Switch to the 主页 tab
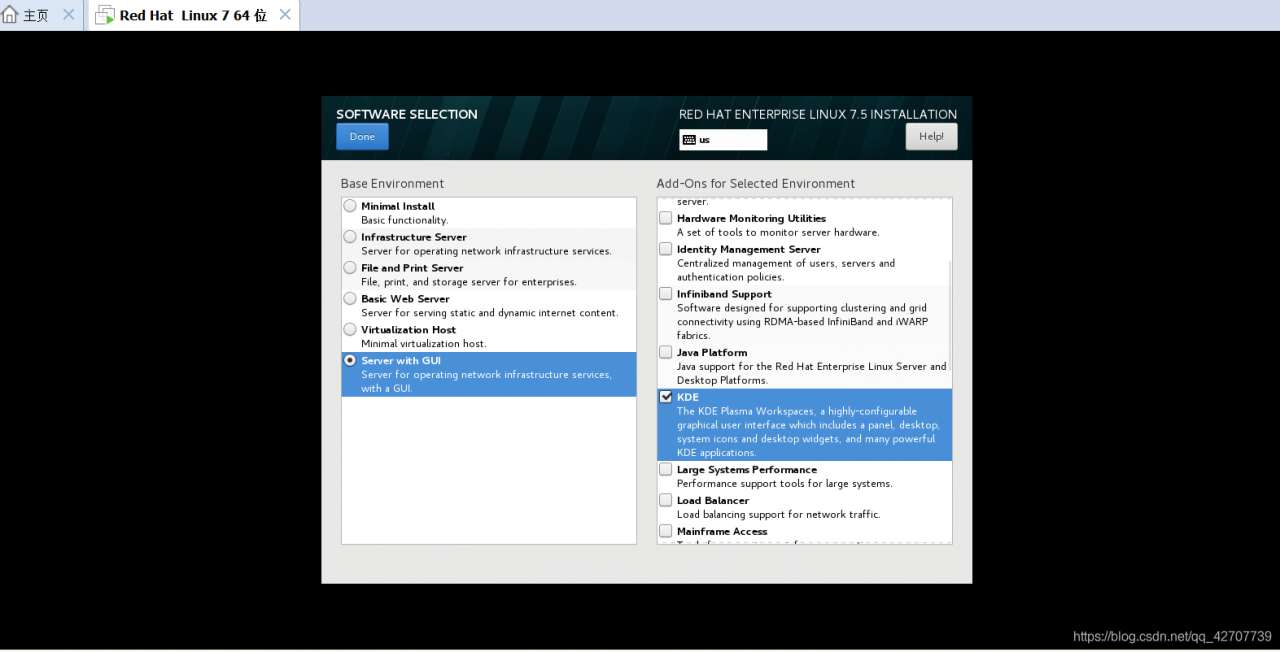The height and width of the screenshot is (652, 1280). (x=41, y=15)
